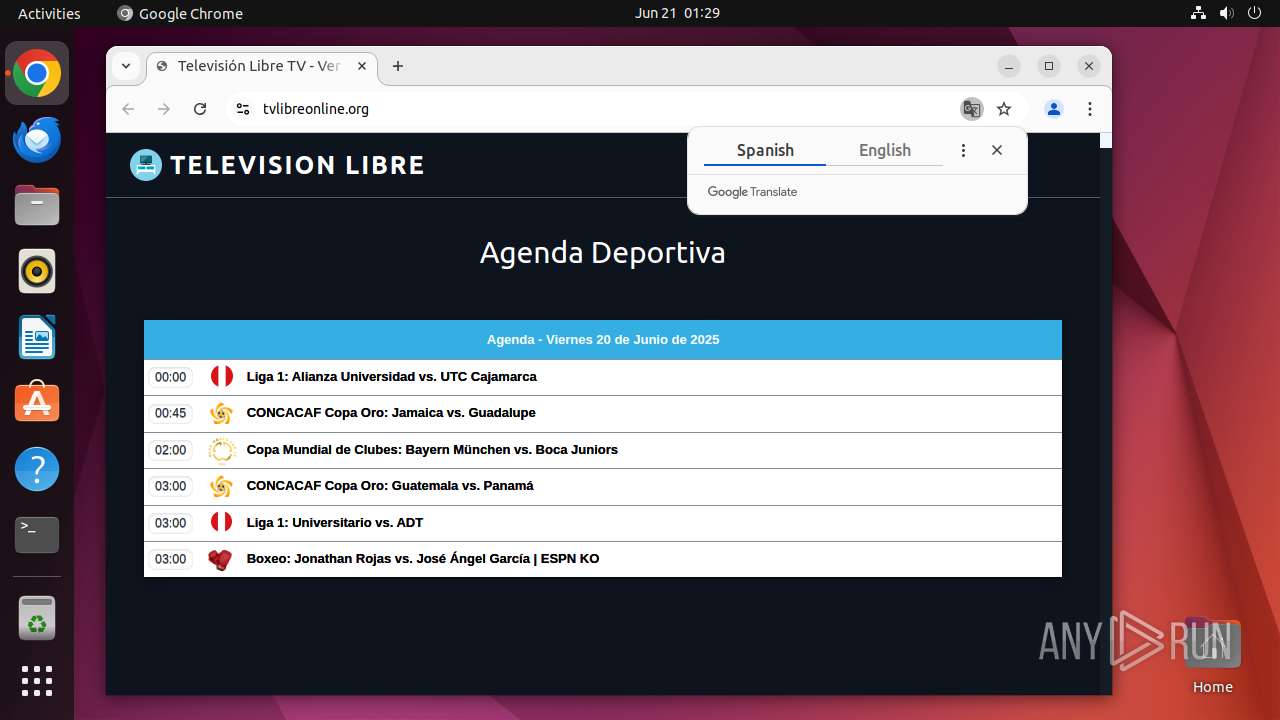
Task: Open Ubuntu Software store
Action: coord(37,403)
